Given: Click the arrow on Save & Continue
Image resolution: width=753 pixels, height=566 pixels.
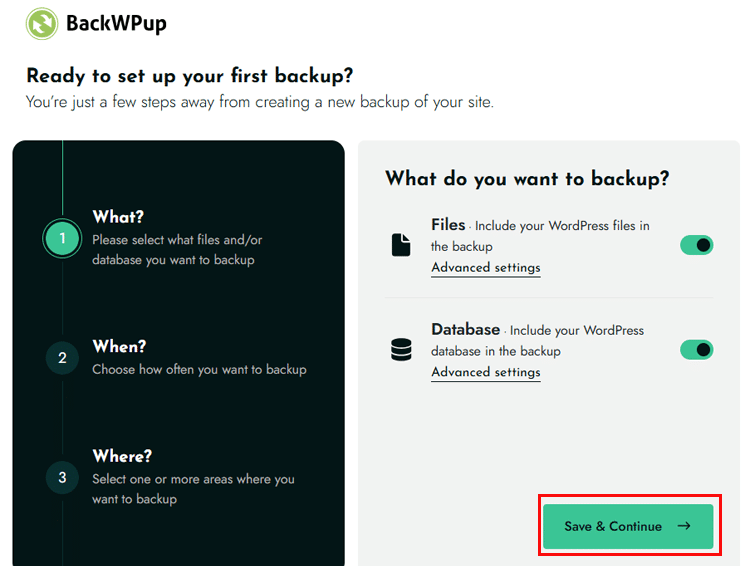Looking at the screenshot, I should tap(684, 526).
